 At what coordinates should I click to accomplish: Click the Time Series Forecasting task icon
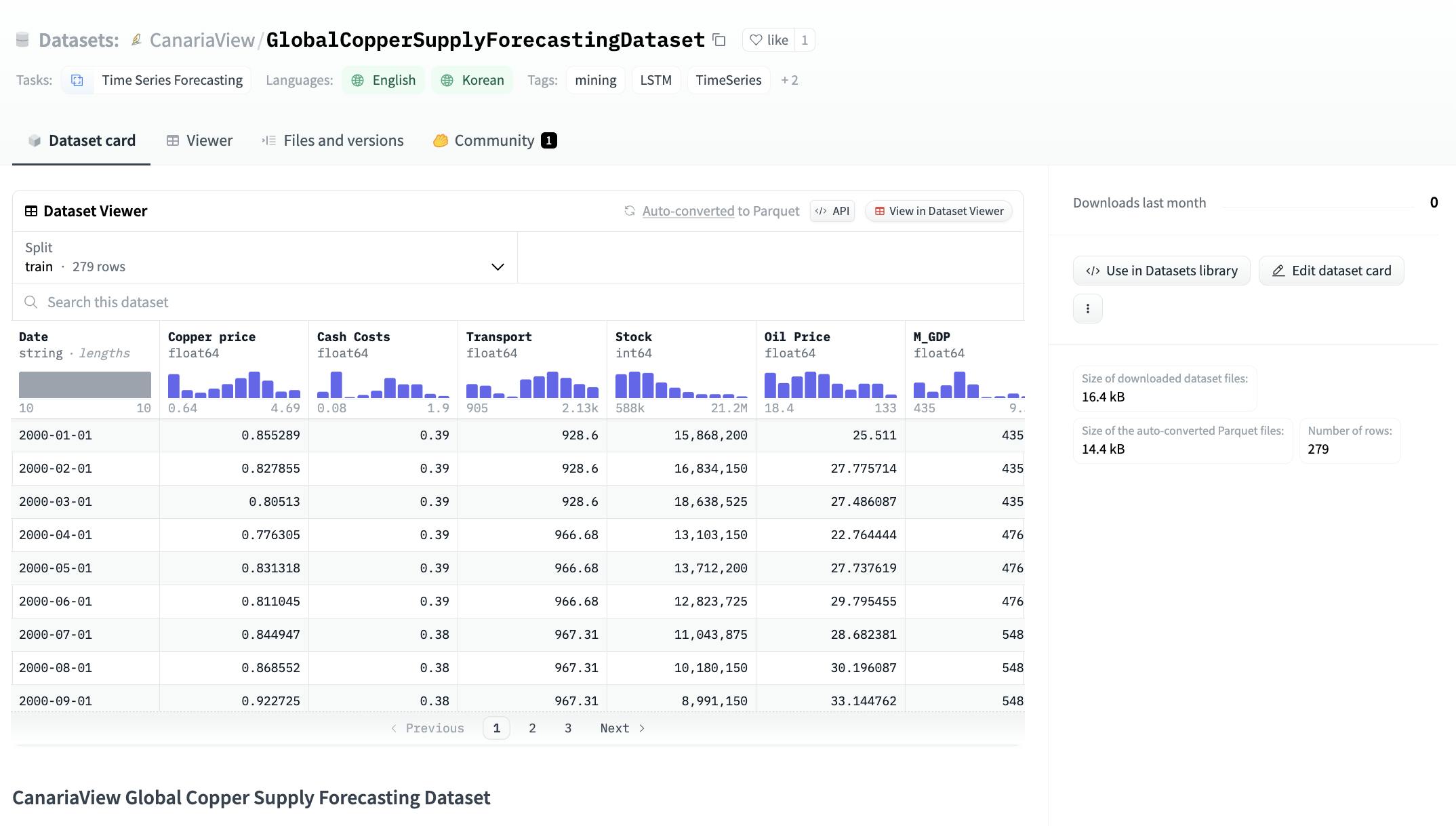pyautogui.click(x=77, y=80)
